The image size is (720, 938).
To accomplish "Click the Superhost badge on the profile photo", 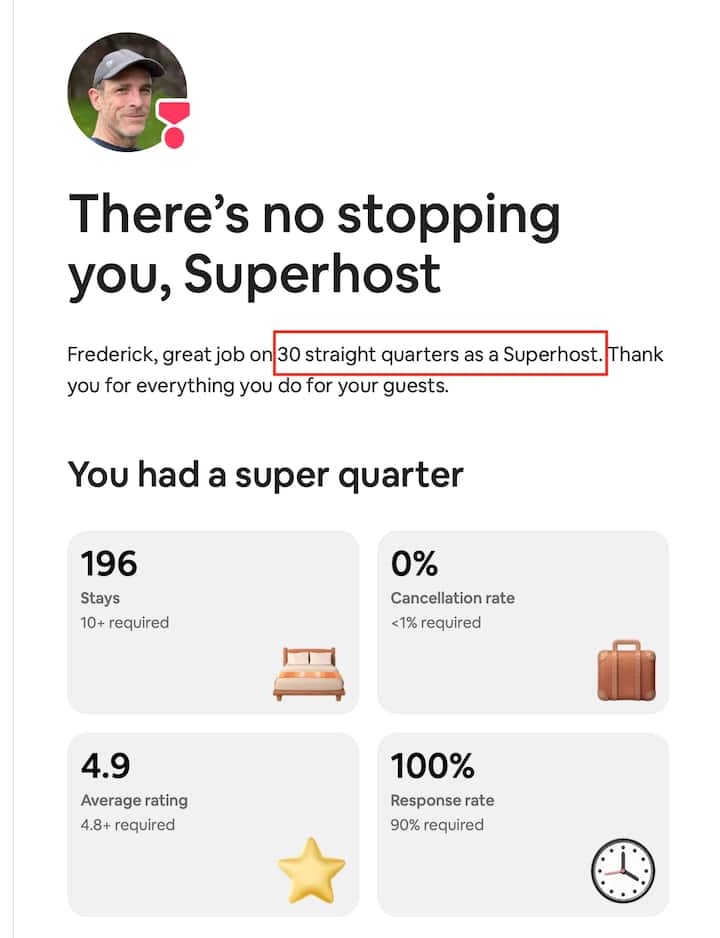I will pyautogui.click(x=175, y=124).
